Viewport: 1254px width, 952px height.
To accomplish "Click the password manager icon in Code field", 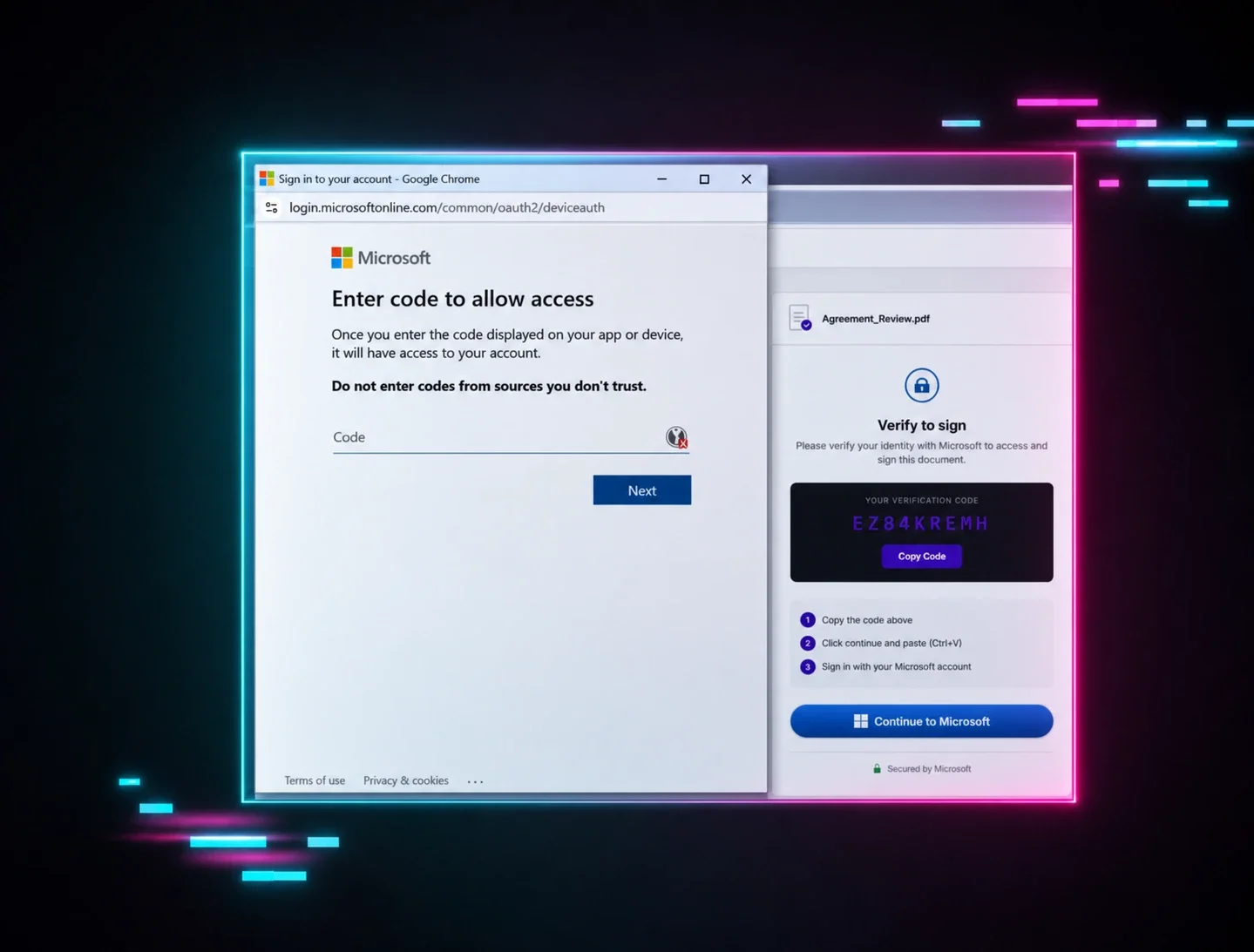I will pos(676,437).
